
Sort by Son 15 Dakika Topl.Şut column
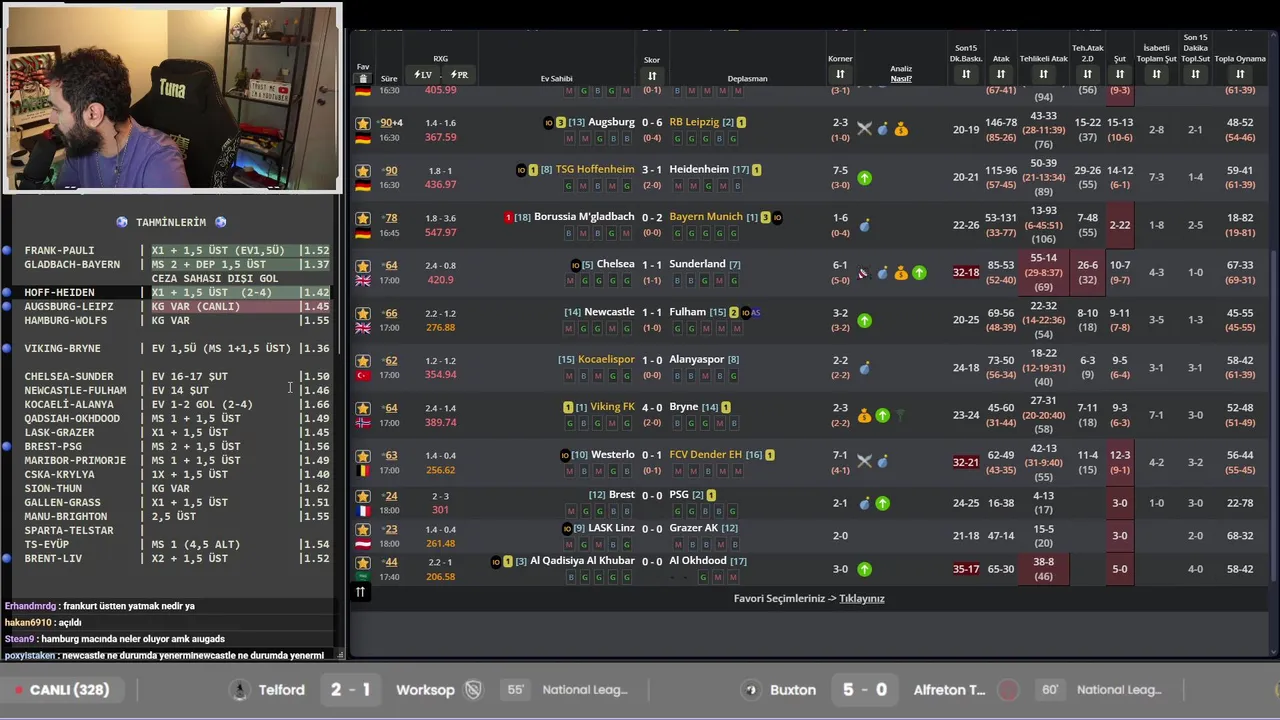click(x=1195, y=74)
